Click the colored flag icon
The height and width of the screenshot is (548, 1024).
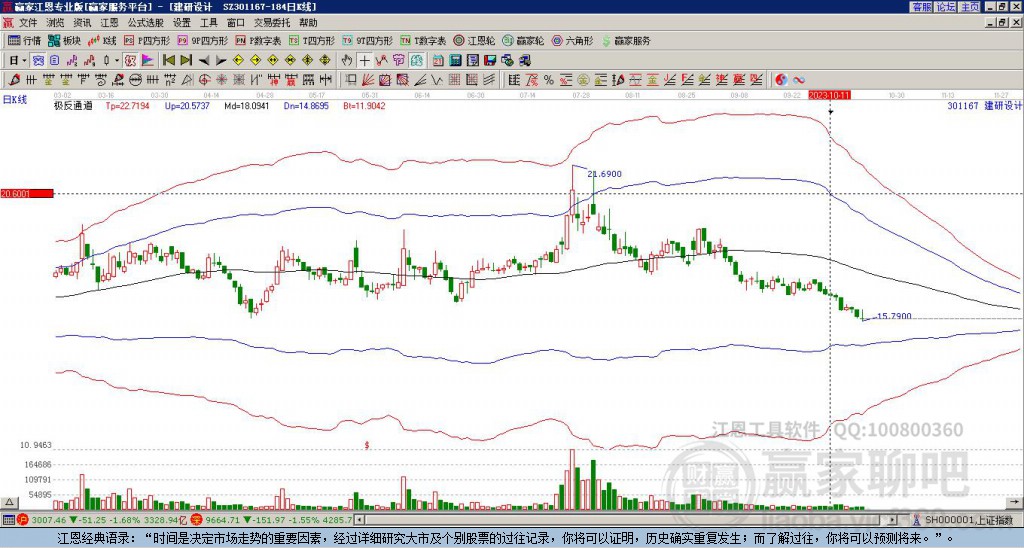pos(148,61)
